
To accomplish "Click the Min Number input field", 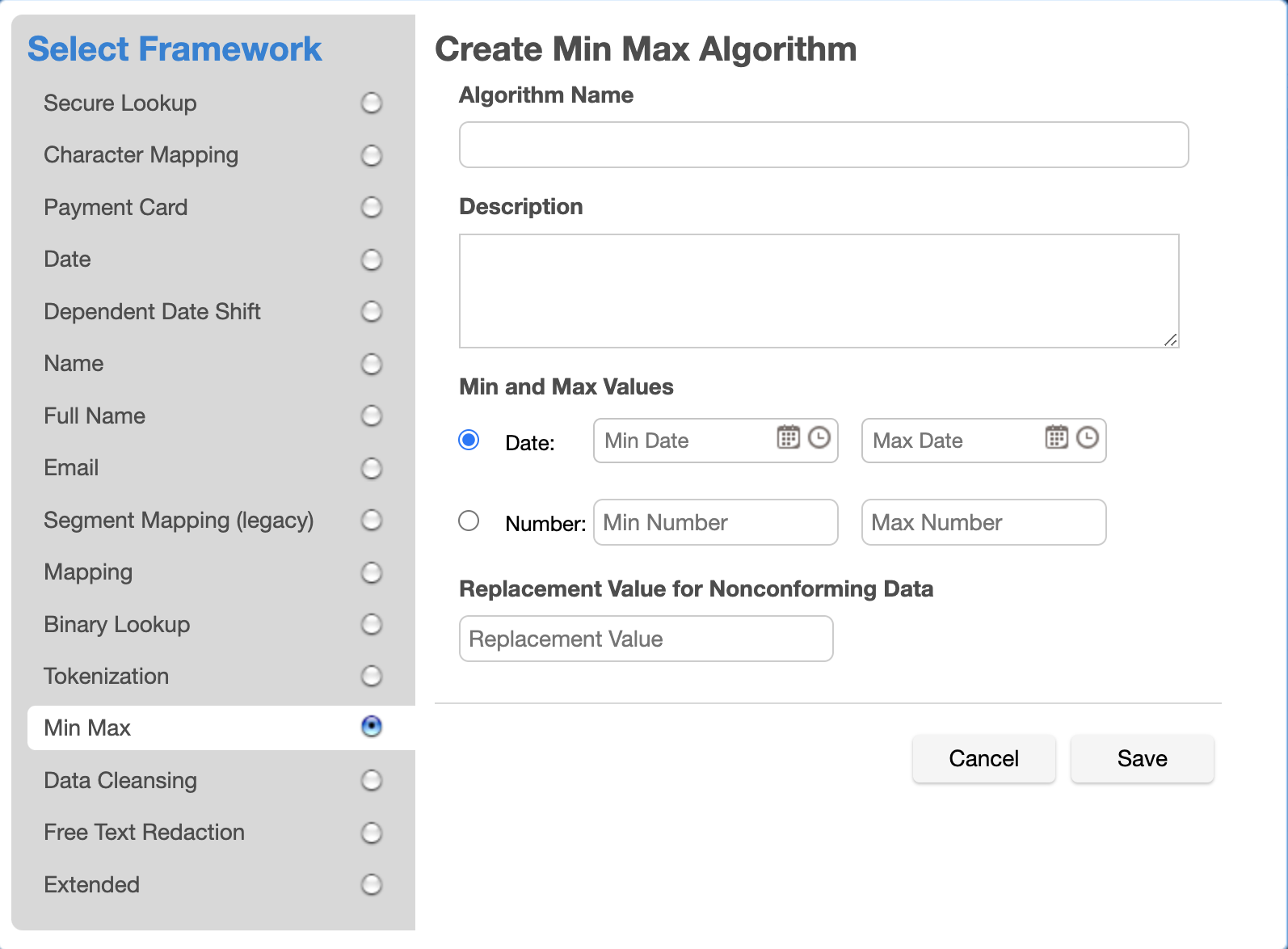I will [715, 521].
